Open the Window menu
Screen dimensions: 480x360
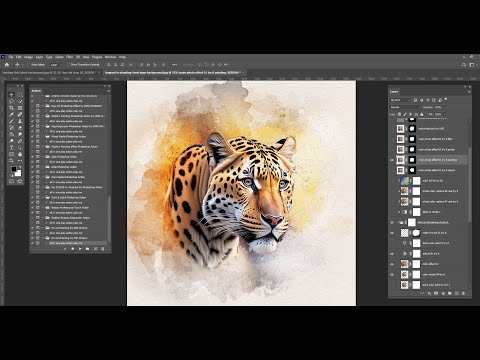coord(110,57)
